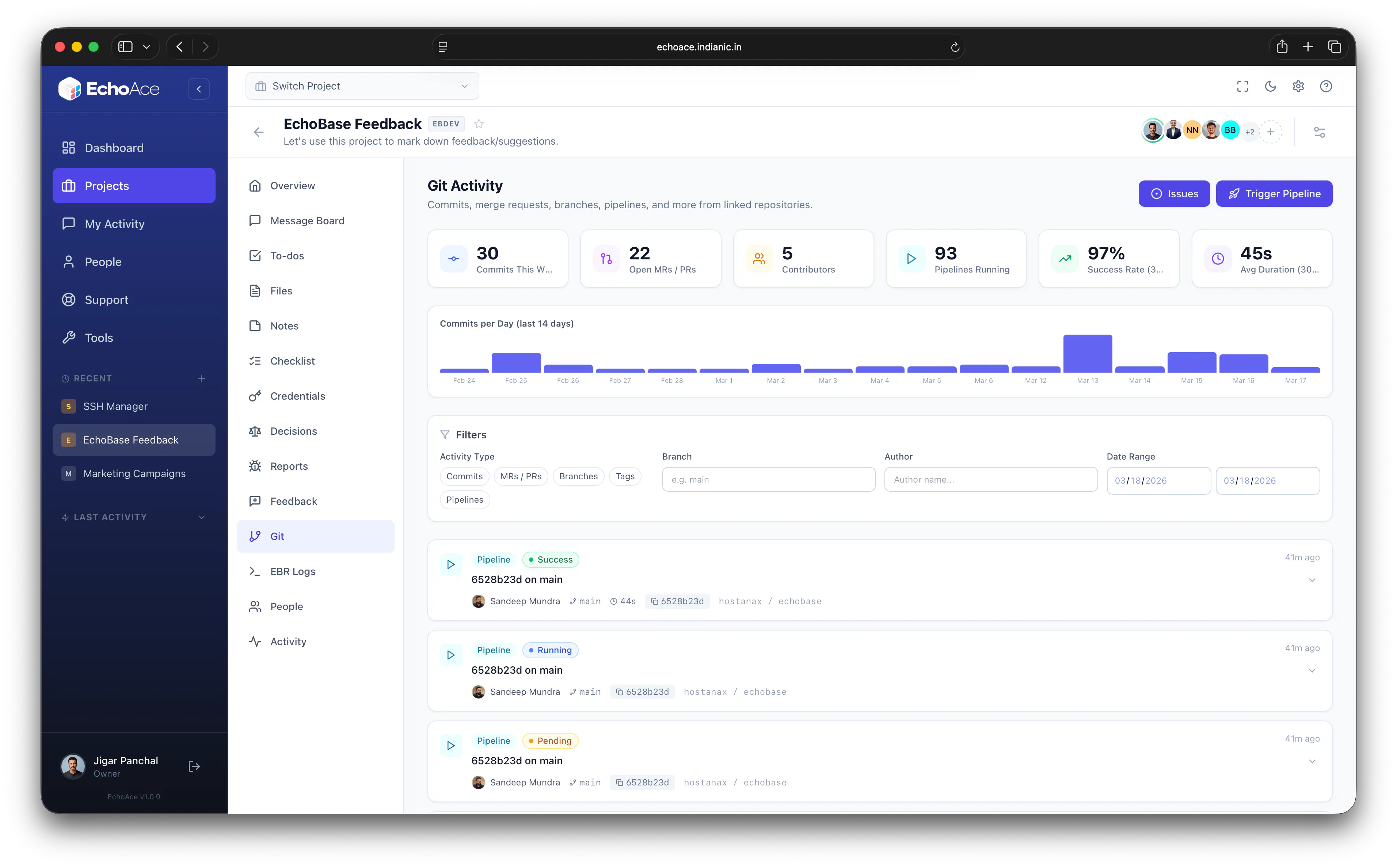Star the EchoBase Feedback project
Screen dimensions: 1397x868
tap(479, 123)
